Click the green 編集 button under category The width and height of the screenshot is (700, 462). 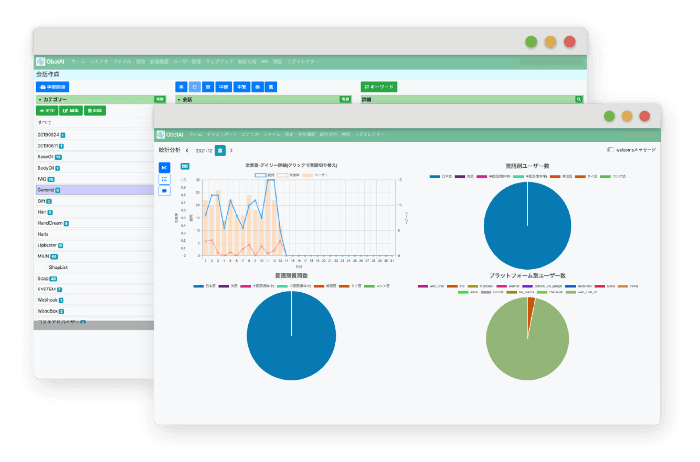coord(71,110)
